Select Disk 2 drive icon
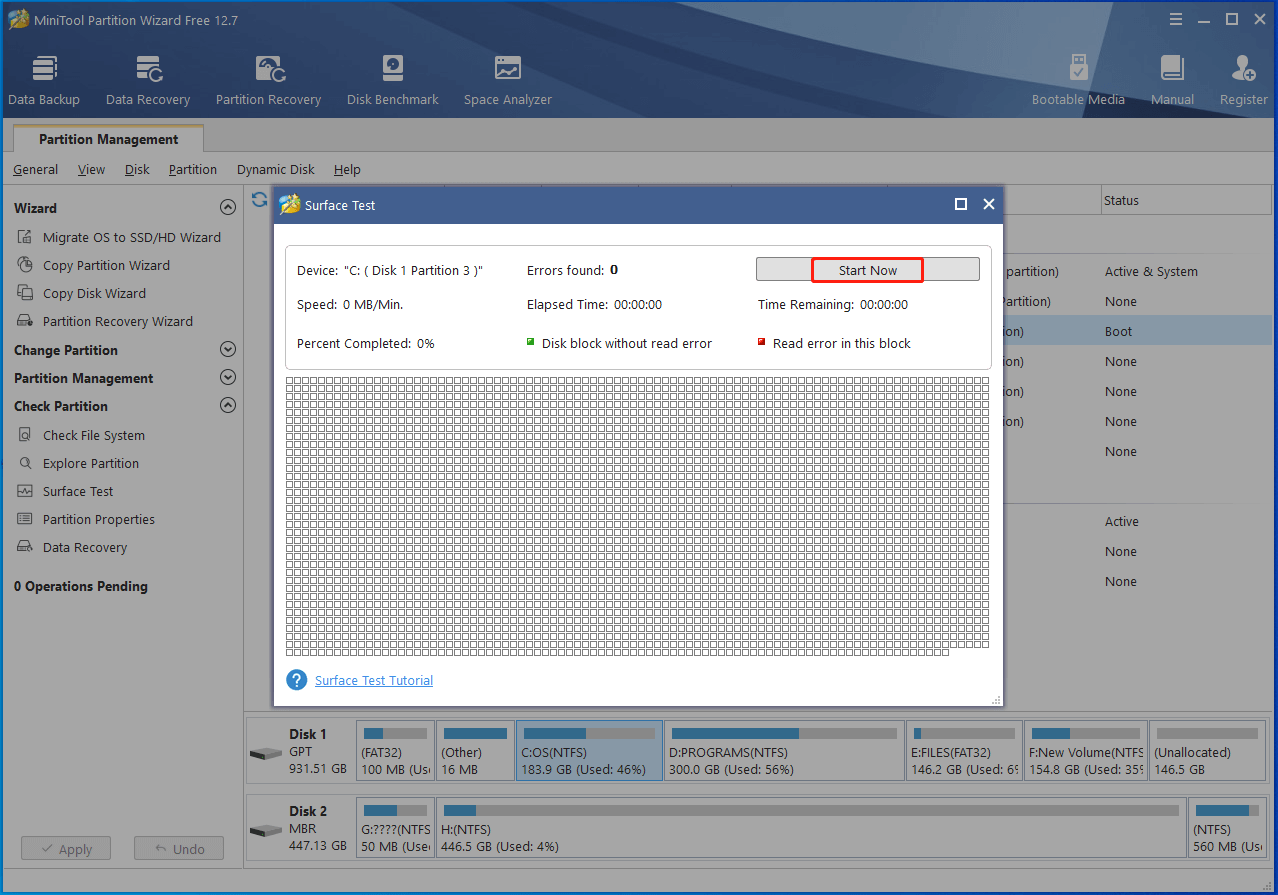The width and height of the screenshot is (1278, 895). tap(266, 830)
